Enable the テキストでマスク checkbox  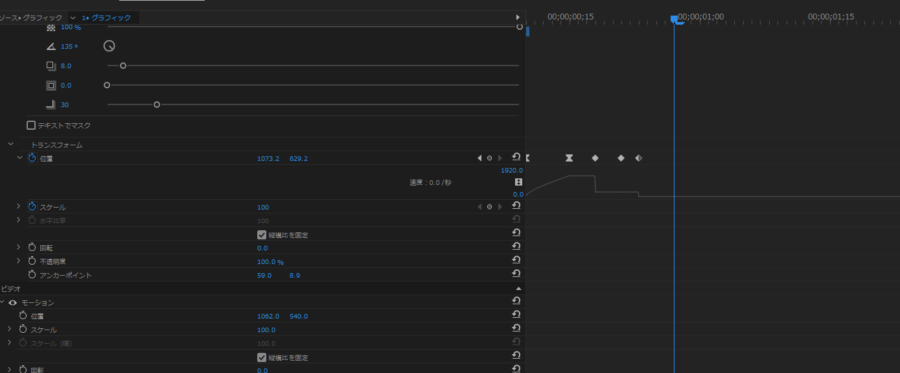[x=31, y=125]
